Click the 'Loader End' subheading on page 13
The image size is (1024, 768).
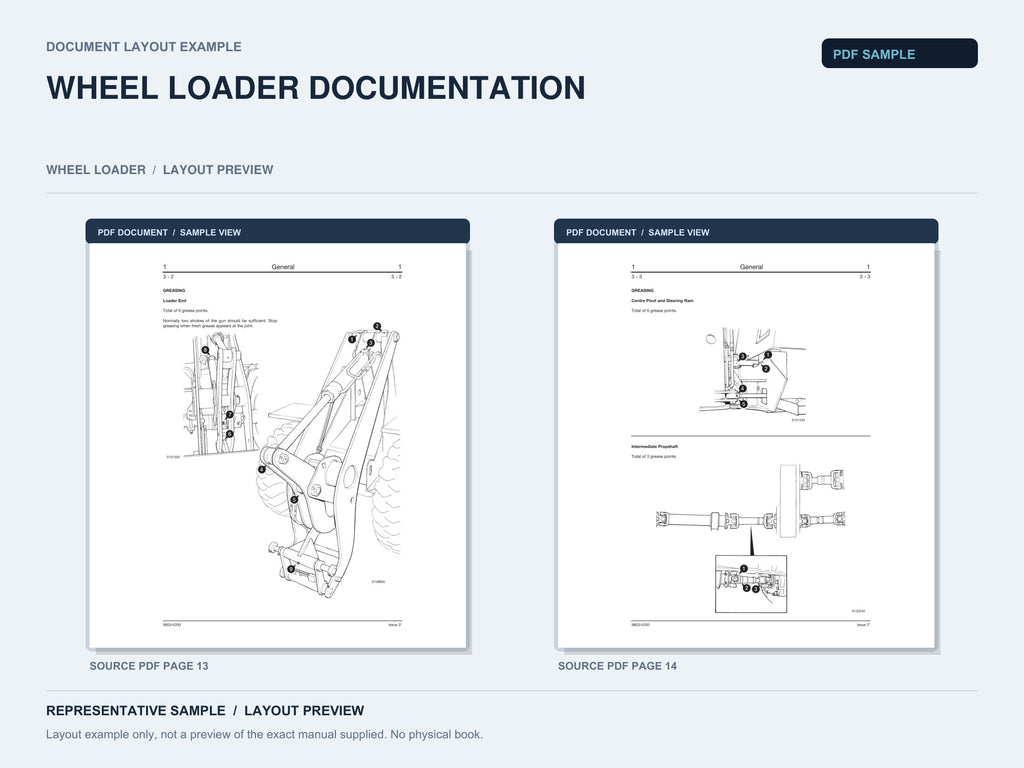(x=174, y=301)
